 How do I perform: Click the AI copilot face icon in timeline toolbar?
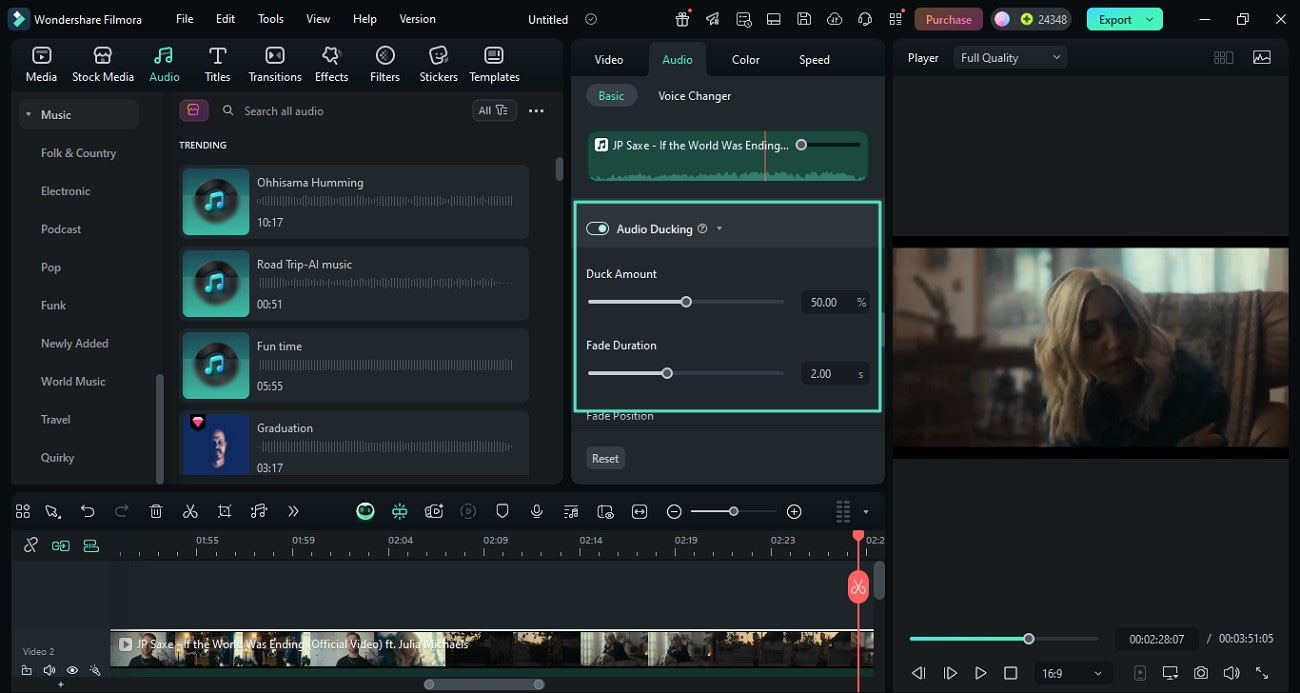coord(365,511)
